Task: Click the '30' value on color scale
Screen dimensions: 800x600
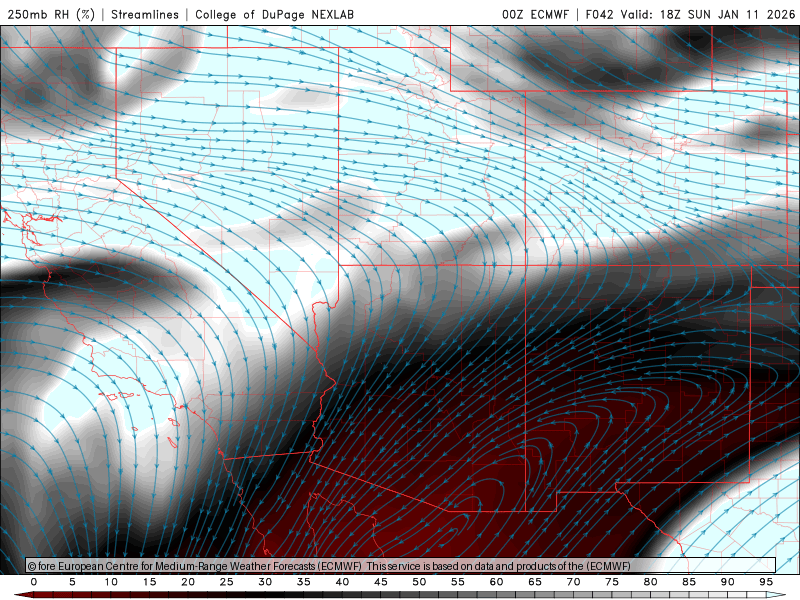Action: [x=265, y=582]
